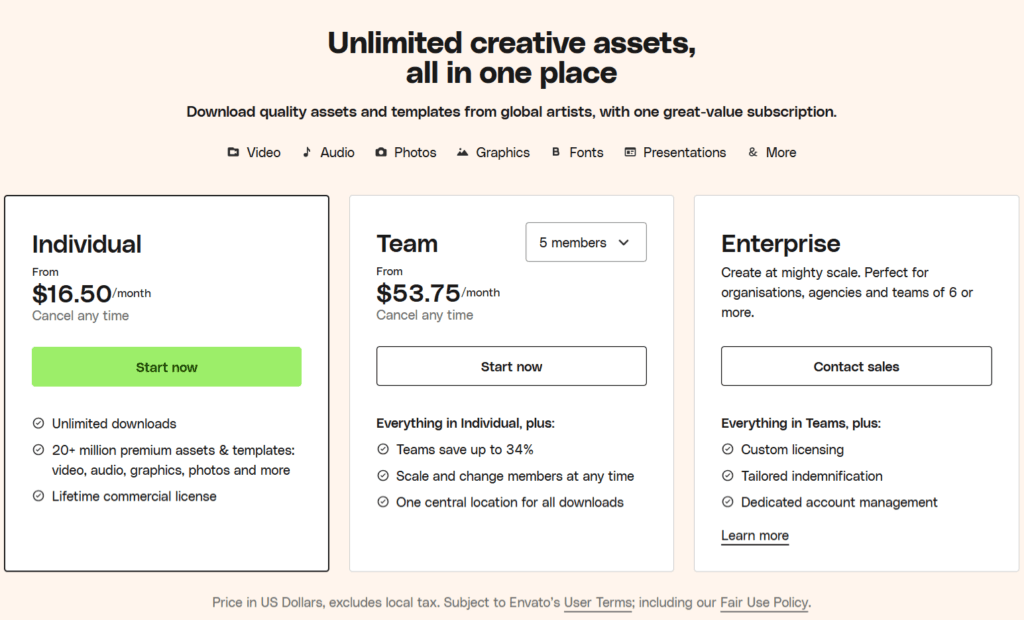This screenshot has height=620, width=1024.
Task: Click the Graphics category icon
Action: click(x=462, y=152)
